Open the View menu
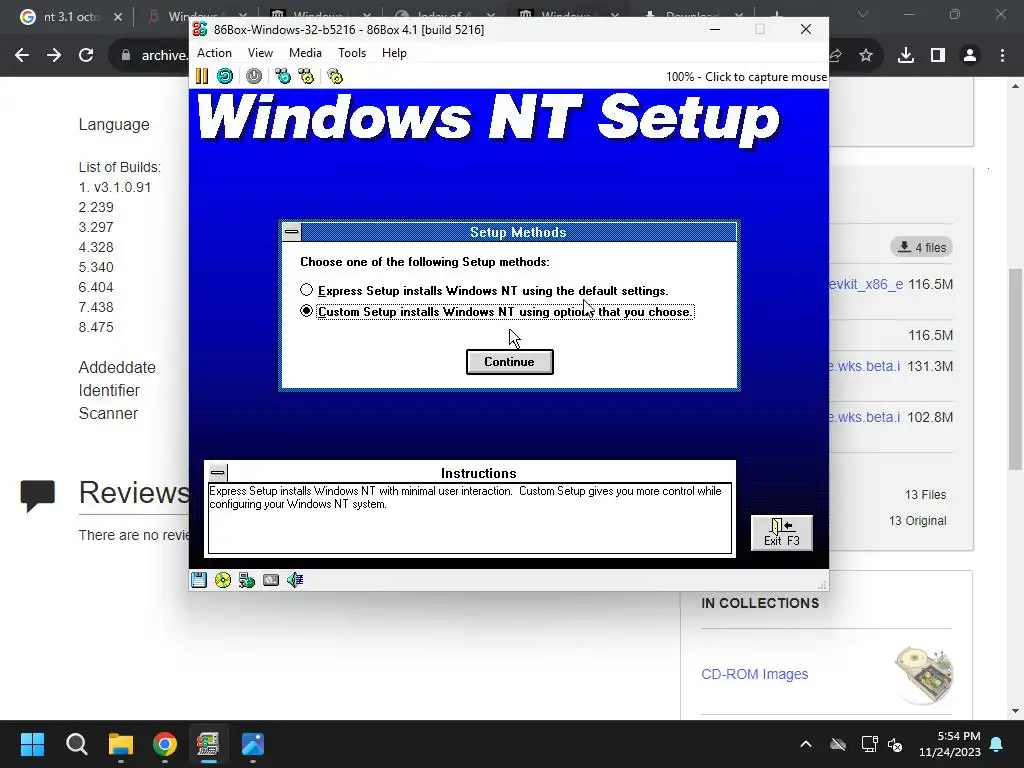The height and width of the screenshot is (768, 1024). 260,53
